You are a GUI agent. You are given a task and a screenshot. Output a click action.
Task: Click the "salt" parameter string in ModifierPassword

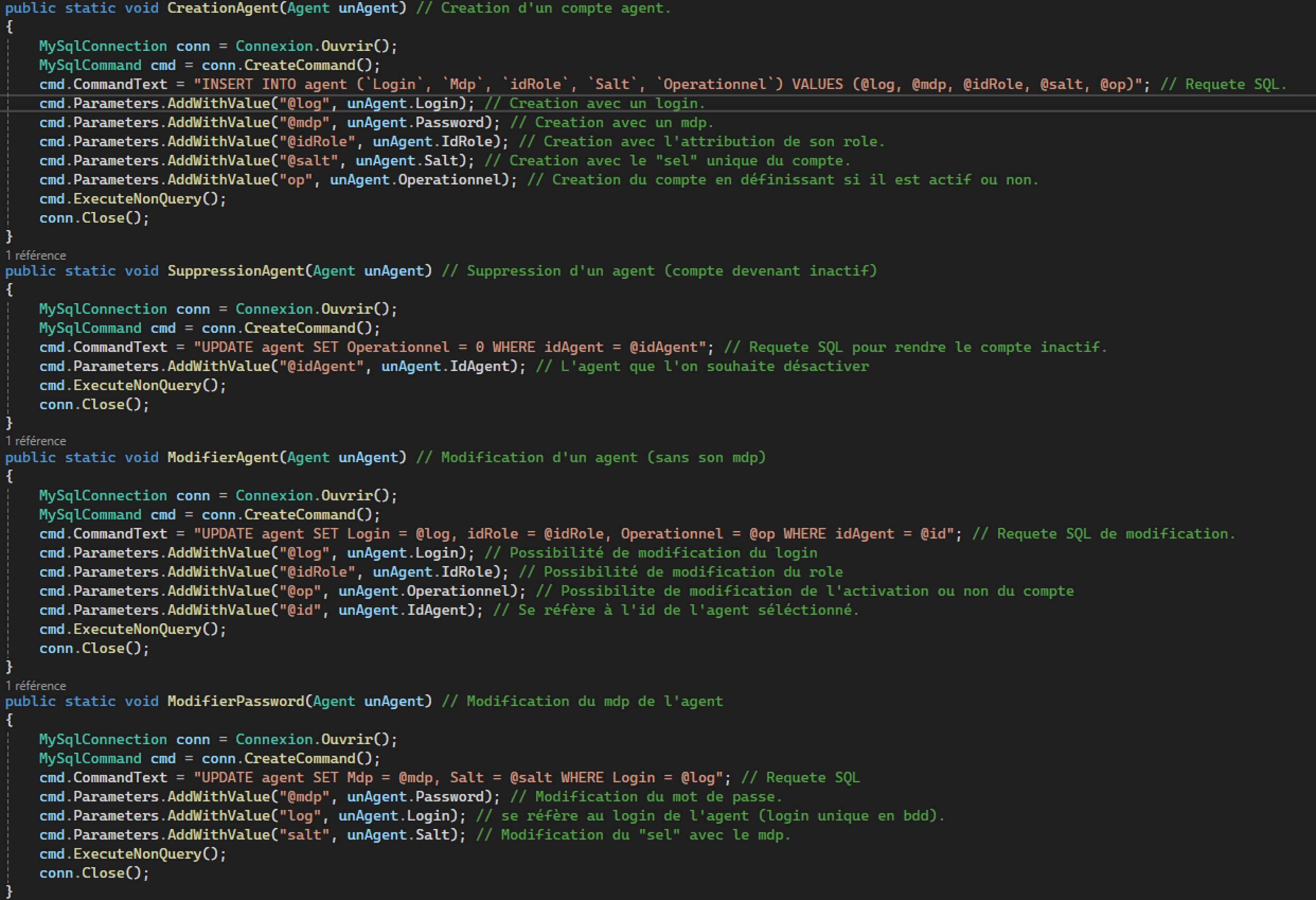305,835
